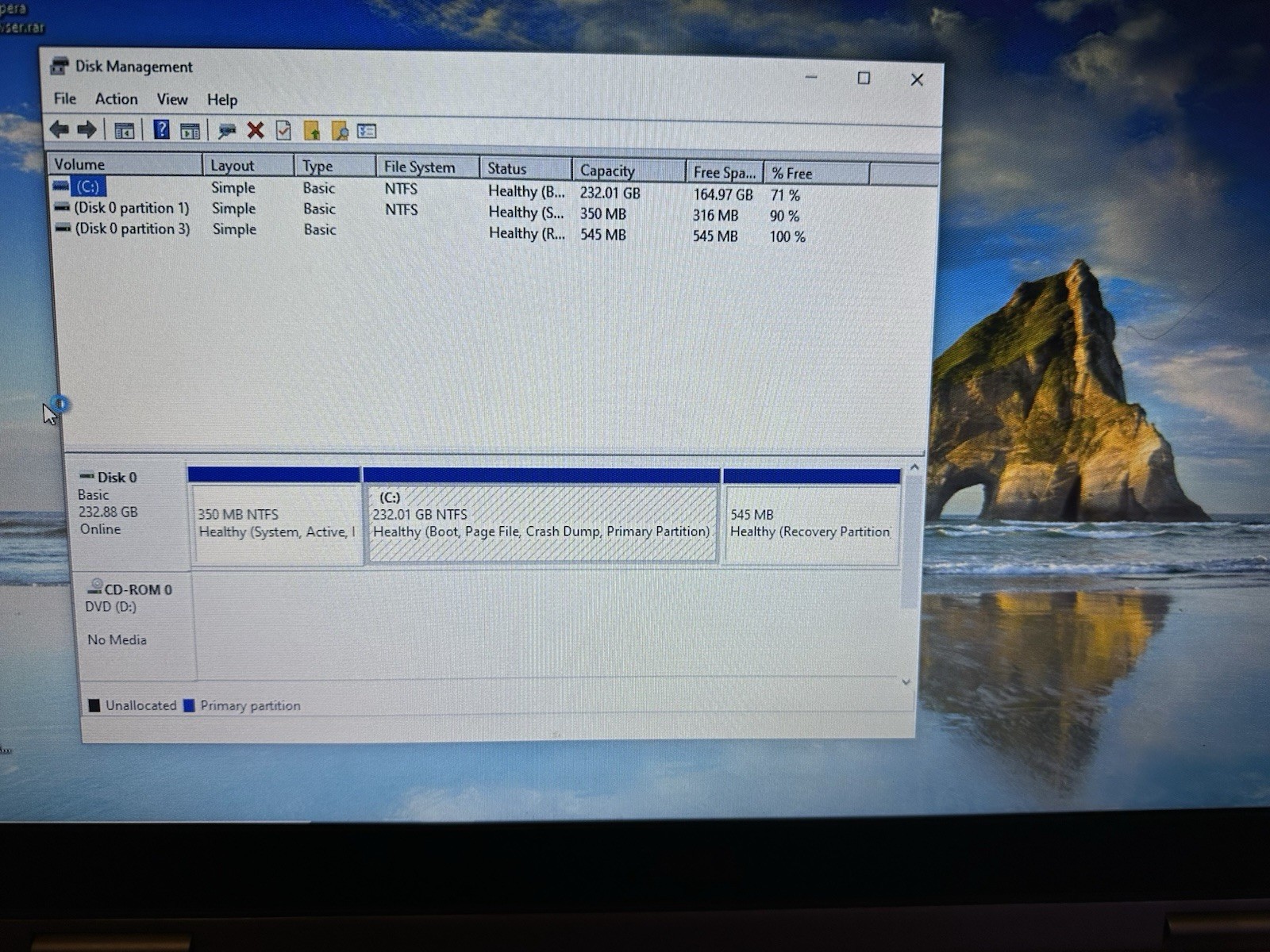Screen dimensions: 1270x952
Task: Click drive icon beside Disk 0 partition 1
Action: [x=62, y=207]
